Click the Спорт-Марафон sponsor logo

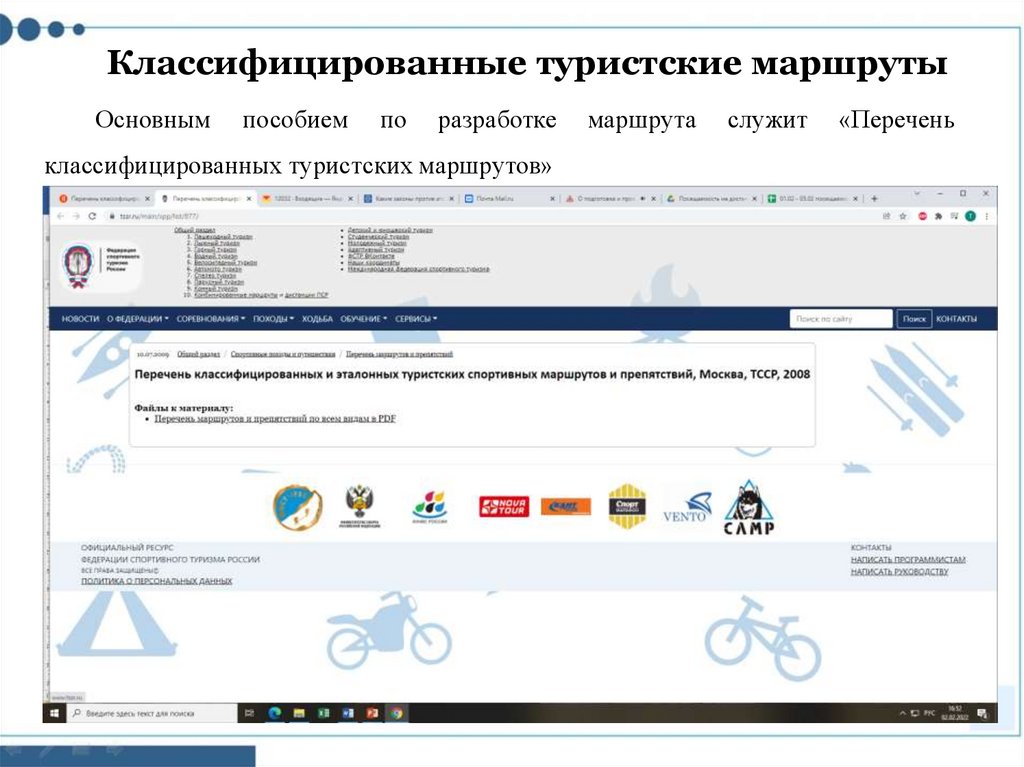pos(627,507)
